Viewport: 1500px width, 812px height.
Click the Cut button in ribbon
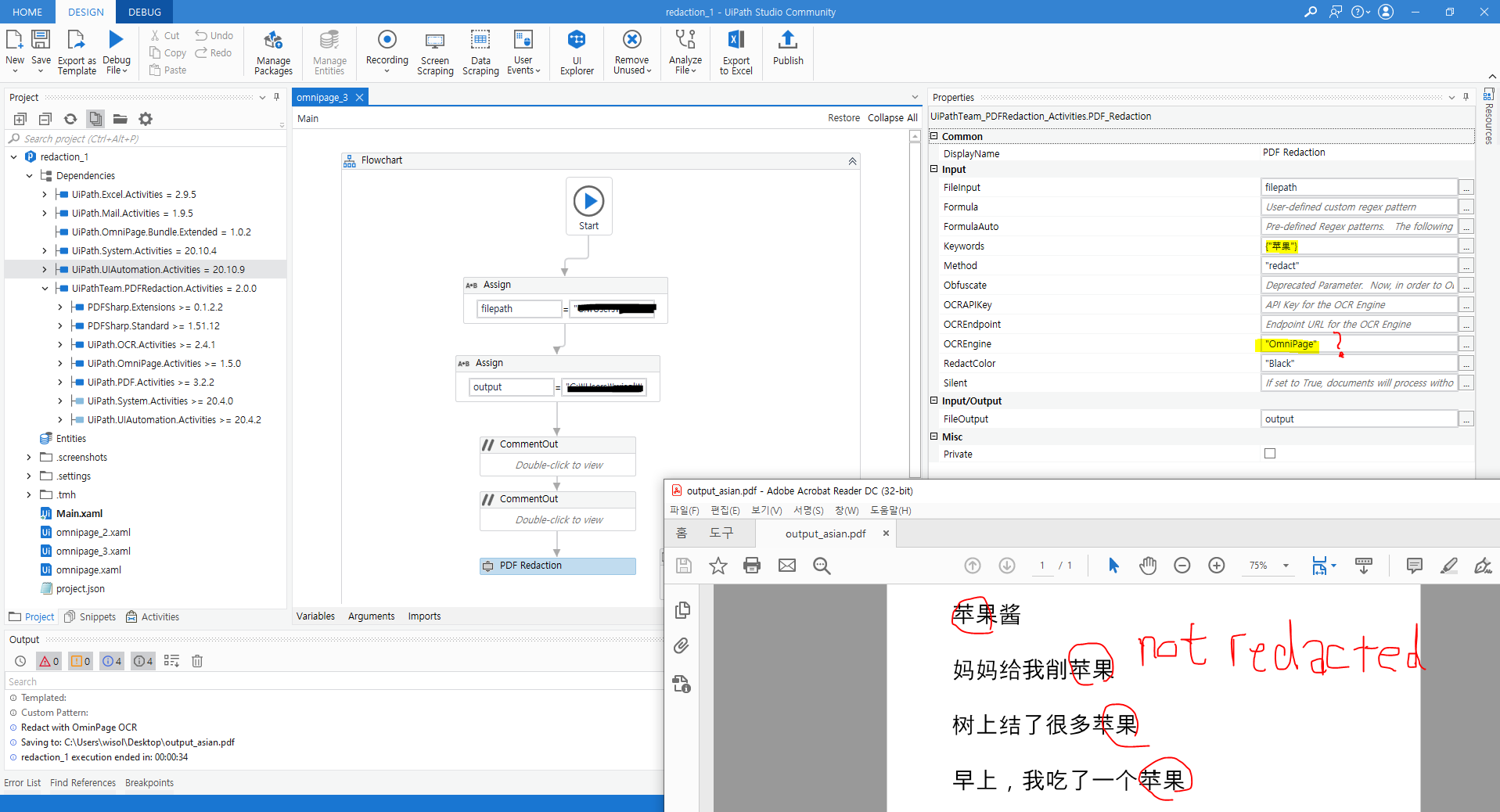coord(165,35)
